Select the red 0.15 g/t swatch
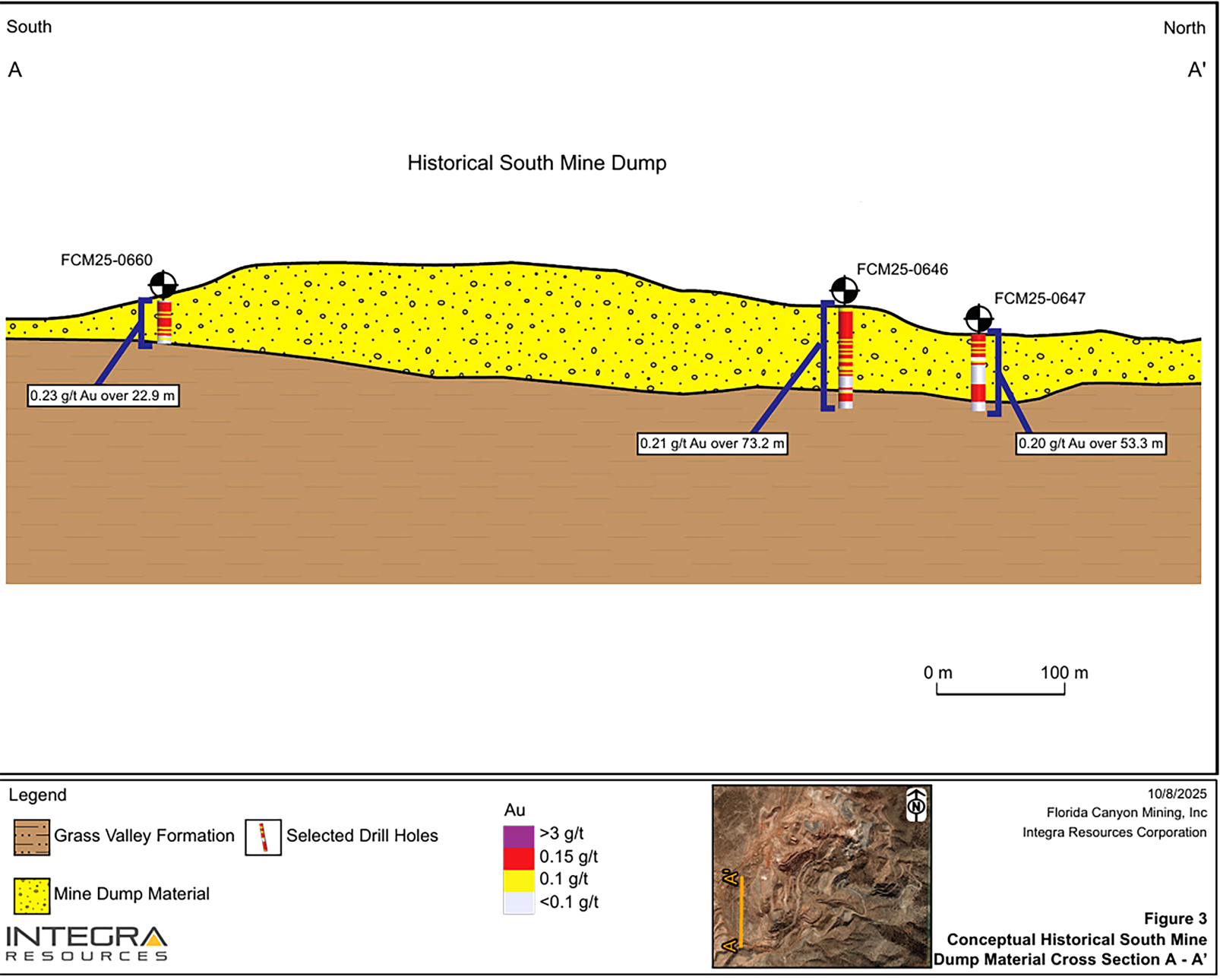Viewport: 1220px width, 980px height. 518,858
